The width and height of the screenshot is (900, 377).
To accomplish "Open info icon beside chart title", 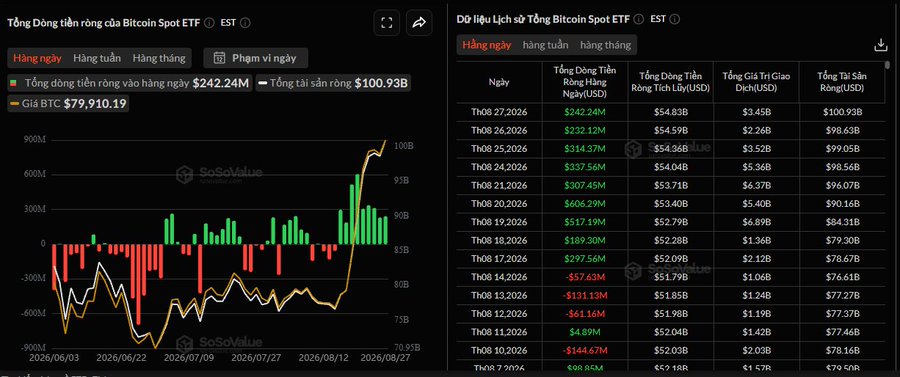I will point(210,22).
